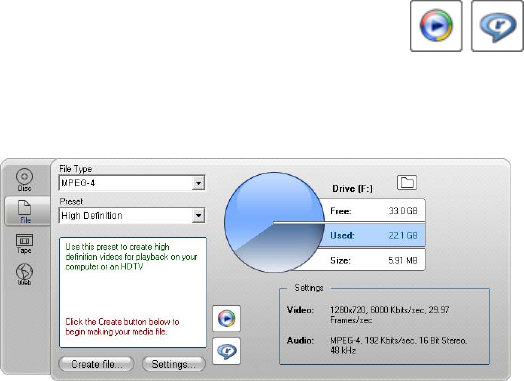The width and height of the screenshot is (524, 381).
Task: Switch to the Tape output tab
Action: coord(24,244)
